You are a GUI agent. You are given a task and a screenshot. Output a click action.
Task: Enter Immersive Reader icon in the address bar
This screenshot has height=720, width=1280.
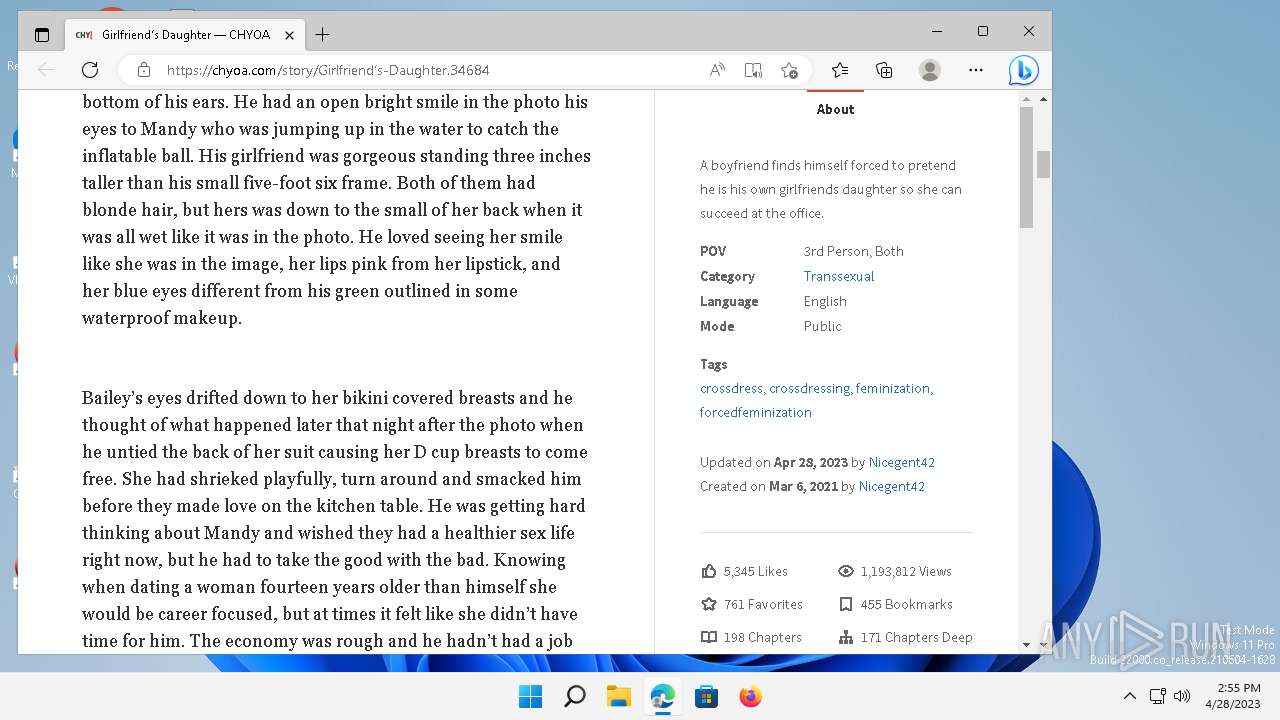pos(753,70)
